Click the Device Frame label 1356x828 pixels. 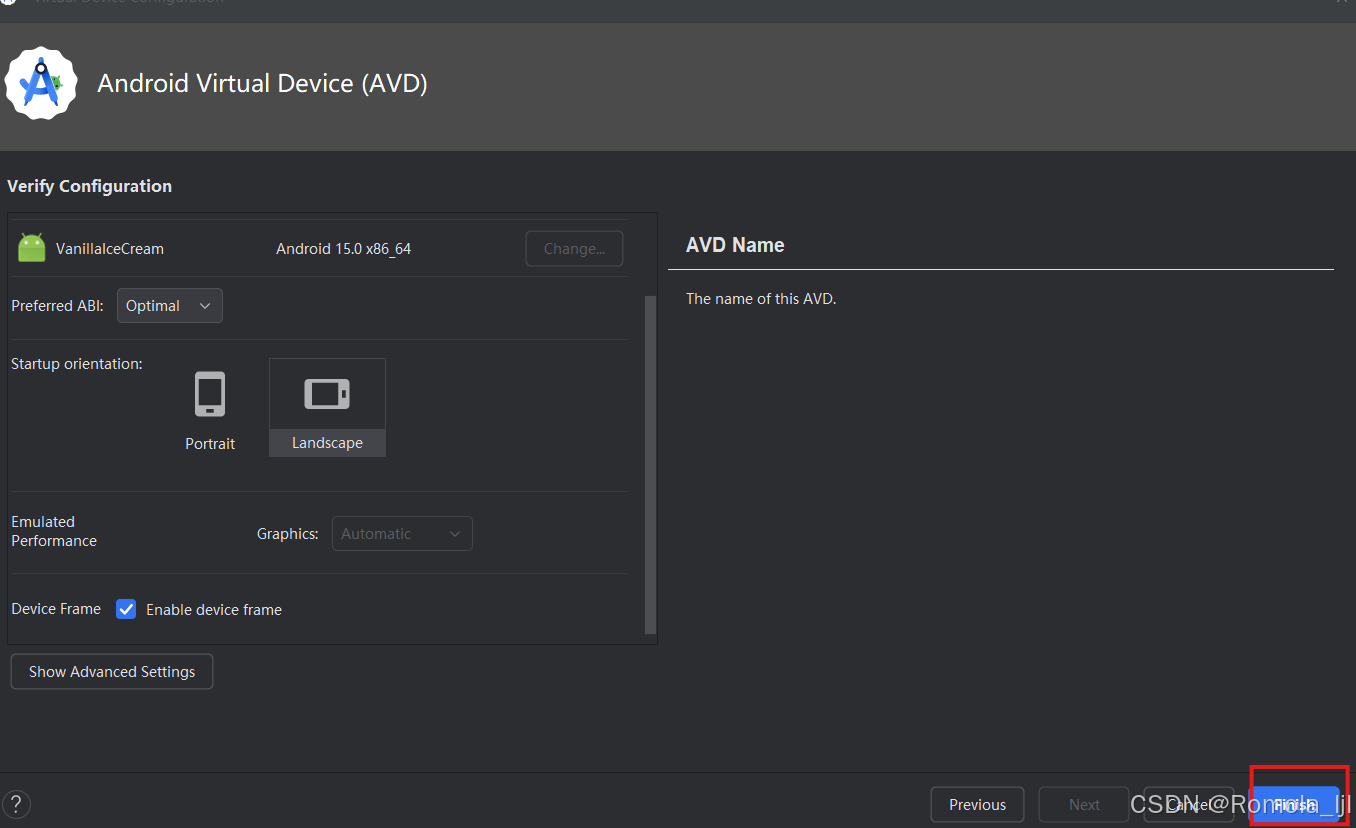56,609
